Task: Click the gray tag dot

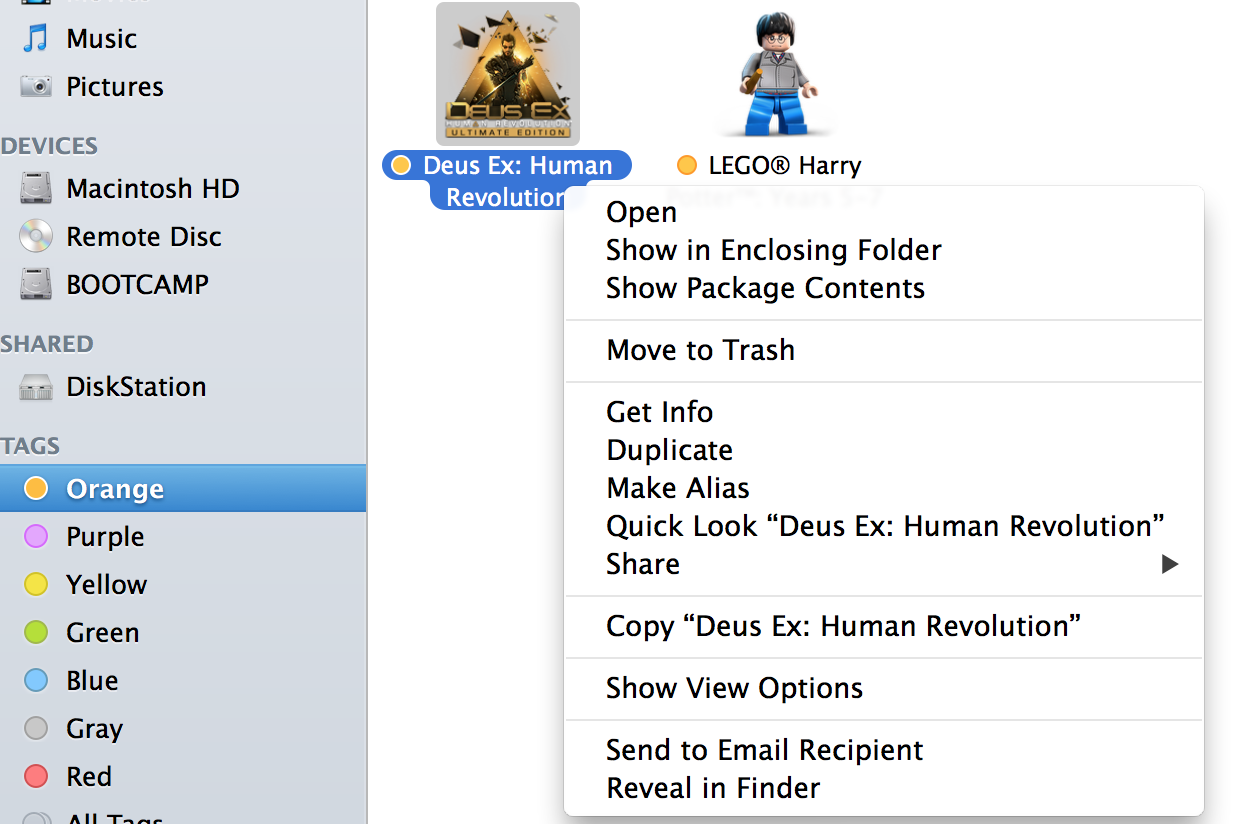Action: (36, 729)
